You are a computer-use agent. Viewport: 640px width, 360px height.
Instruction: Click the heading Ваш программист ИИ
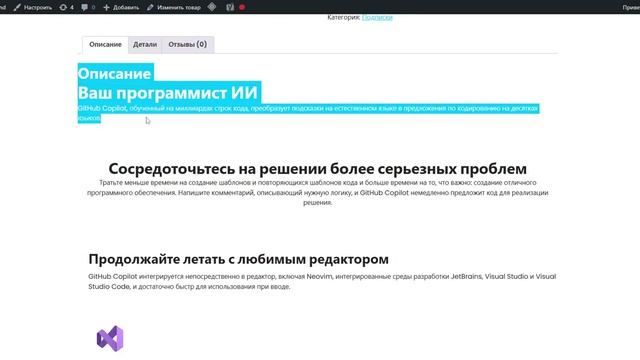[168, 93]
